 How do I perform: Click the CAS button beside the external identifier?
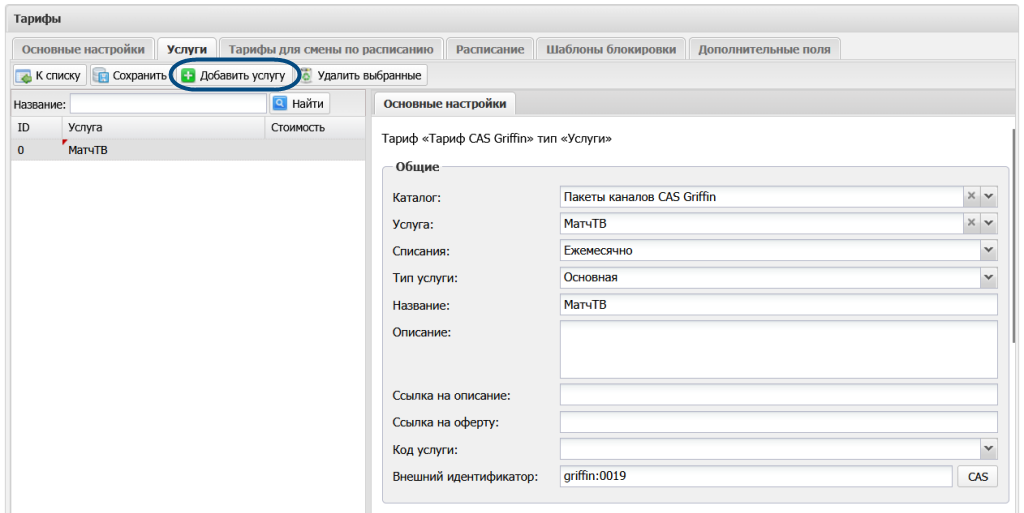pos(978,476)
